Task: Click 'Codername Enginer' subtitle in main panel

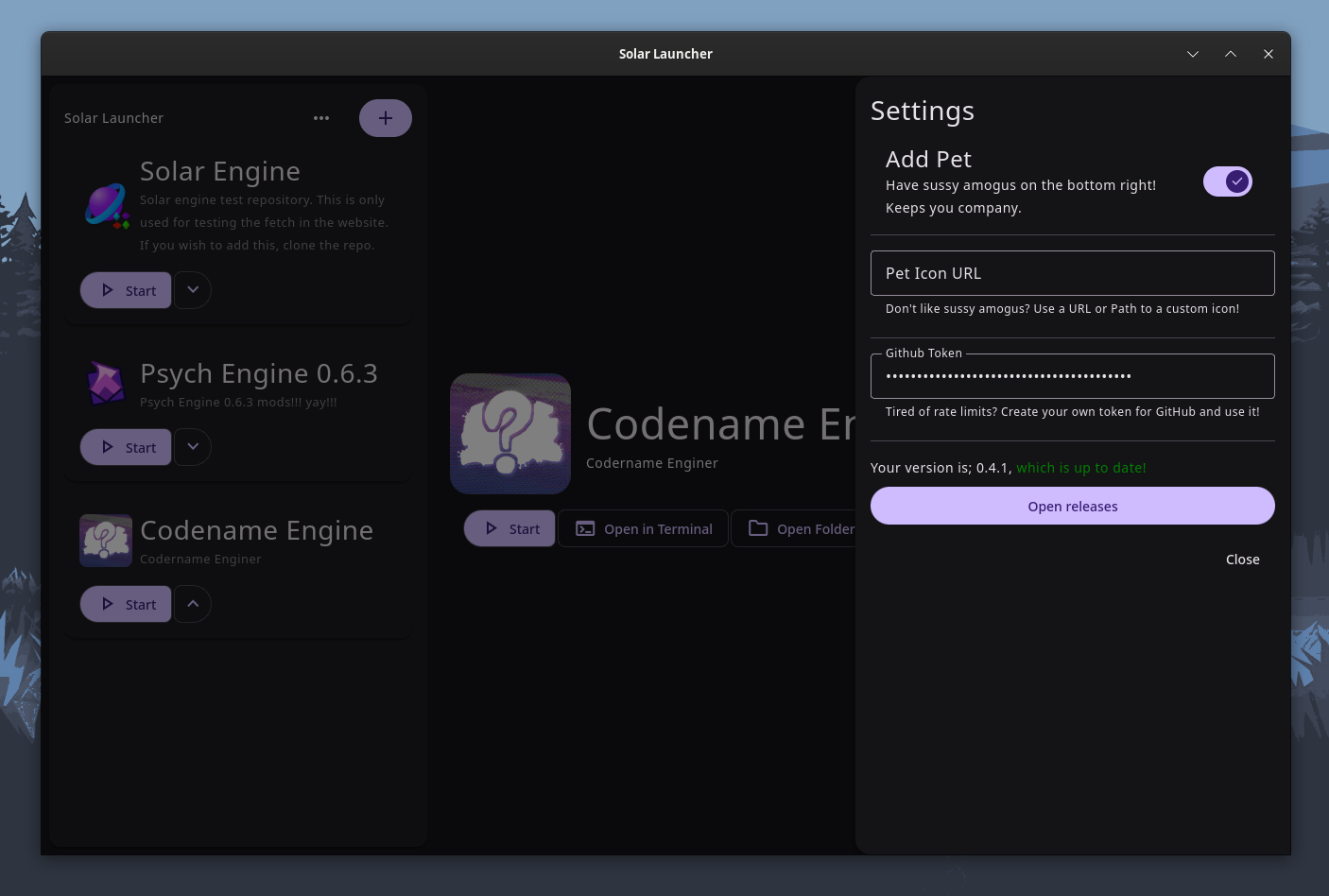Action: point(652,463)
